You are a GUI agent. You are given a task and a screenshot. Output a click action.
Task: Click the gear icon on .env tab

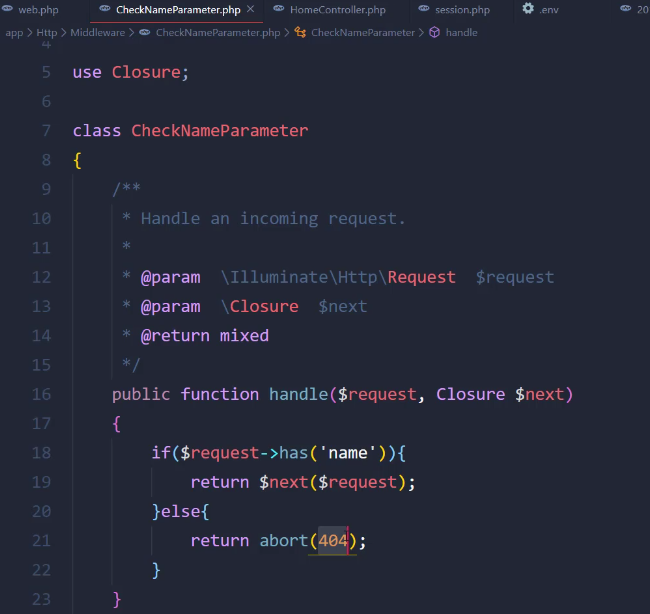coord(528,9)
